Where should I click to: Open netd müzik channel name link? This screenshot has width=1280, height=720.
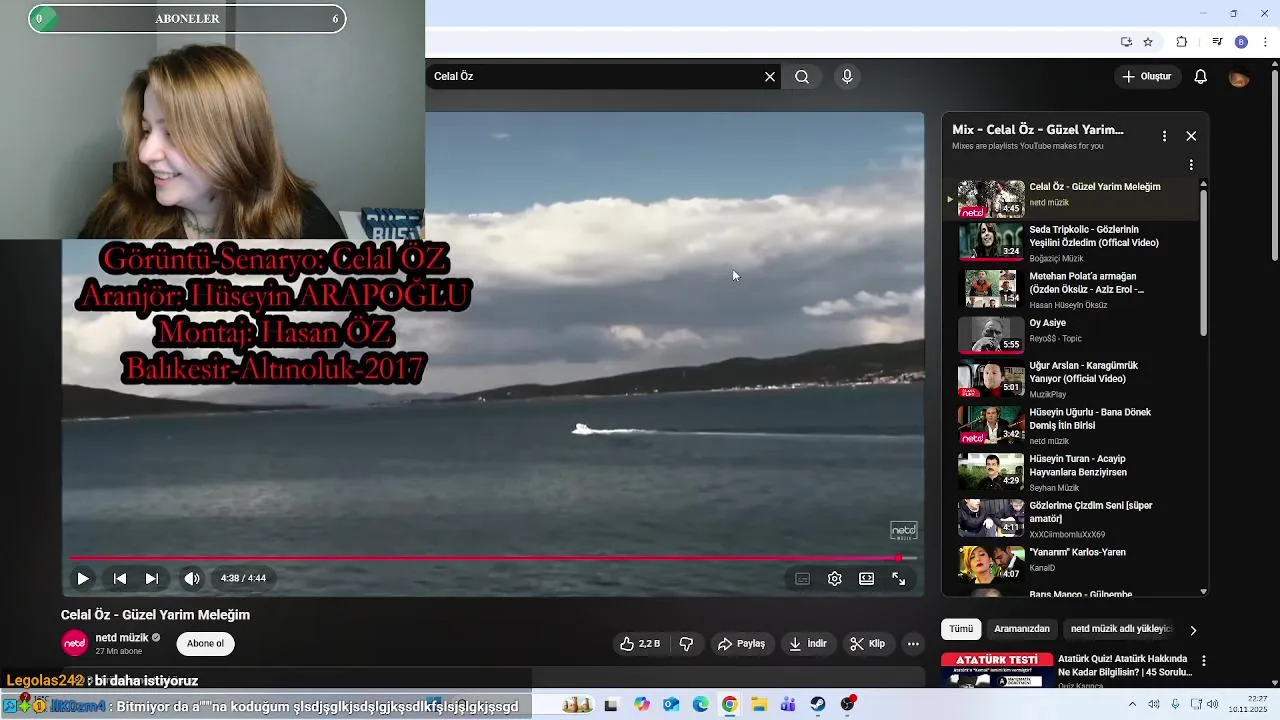tap(122, 638)
